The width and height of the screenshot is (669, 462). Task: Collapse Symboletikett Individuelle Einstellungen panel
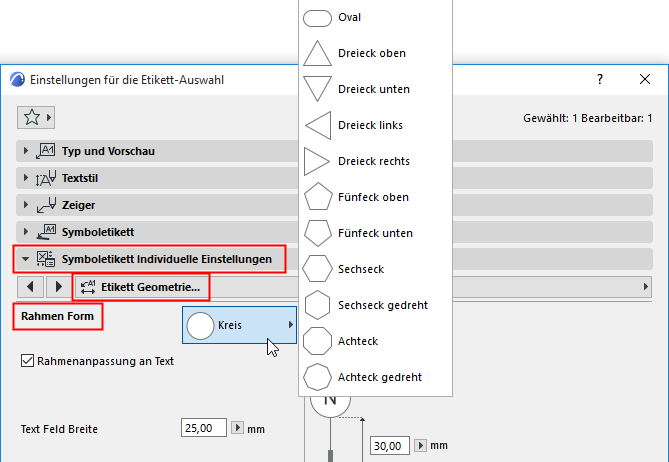(x=24, y=259)
